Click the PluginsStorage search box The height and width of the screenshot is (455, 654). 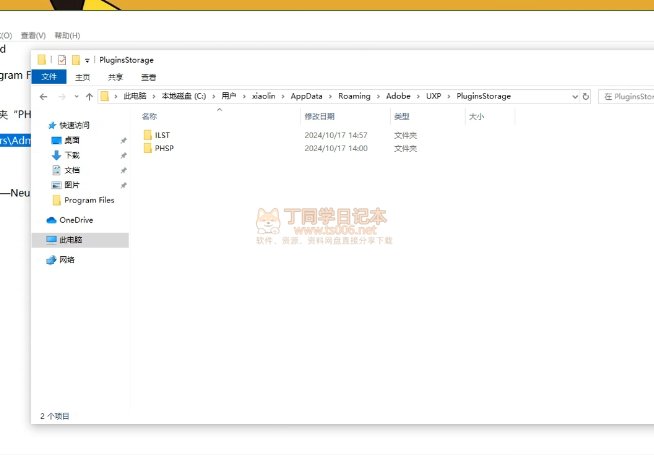(x=626, y=96)
